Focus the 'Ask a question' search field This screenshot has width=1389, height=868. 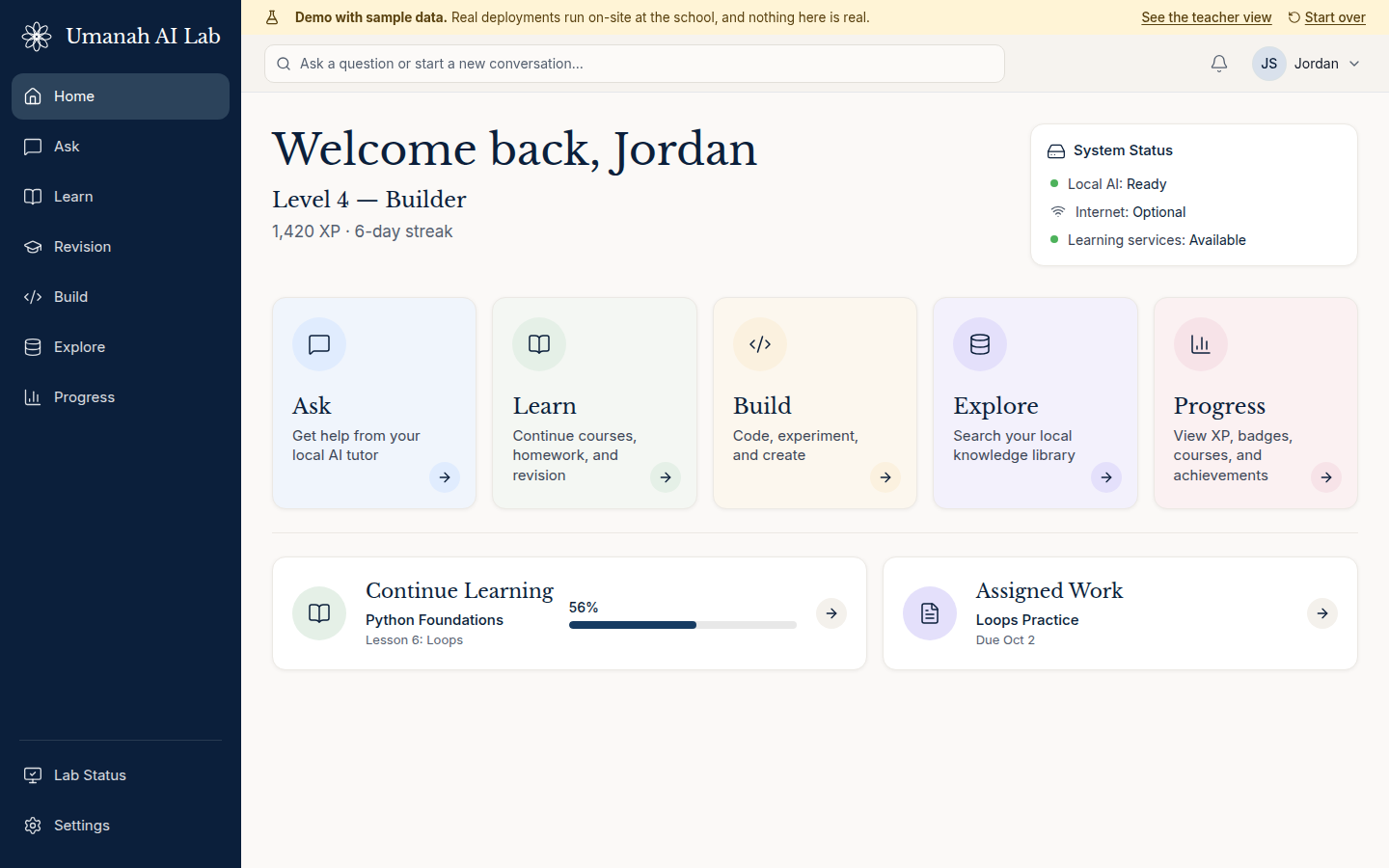[x=635, y=64]
